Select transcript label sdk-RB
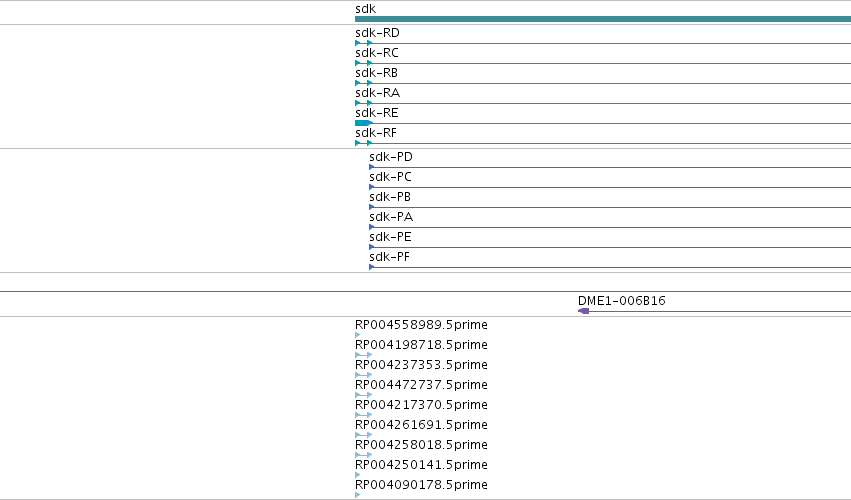Image resolution: width=851 pixels, height=500 pixels. [376, 73]
